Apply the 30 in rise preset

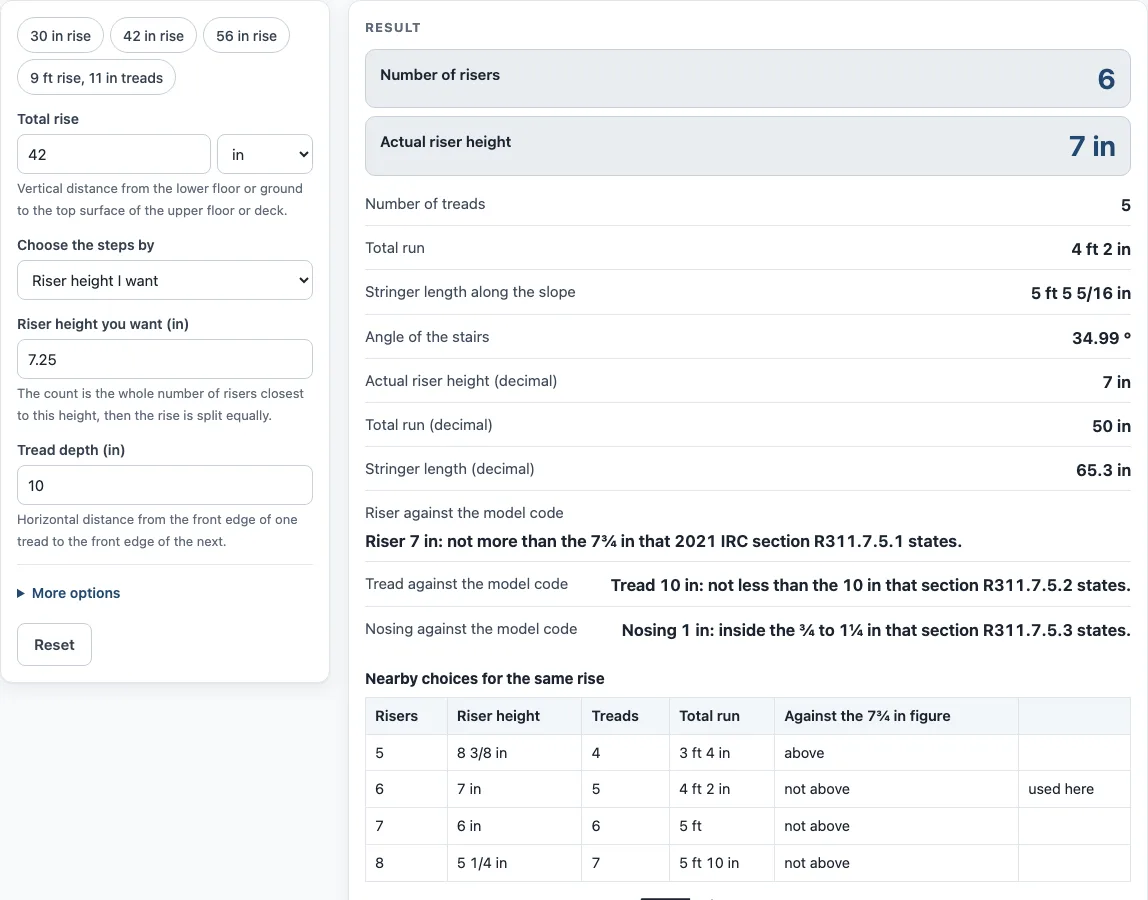coord(61,36)
